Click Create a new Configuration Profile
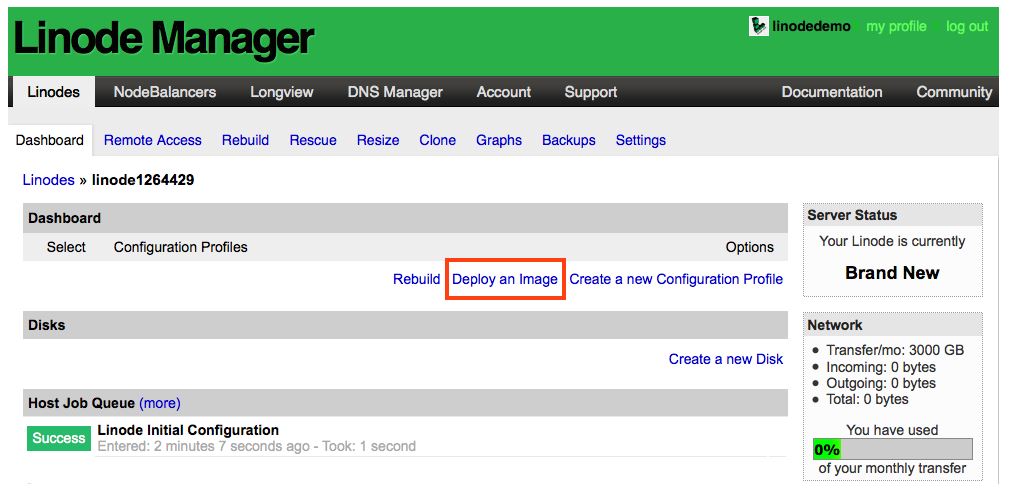 [676, 279]
